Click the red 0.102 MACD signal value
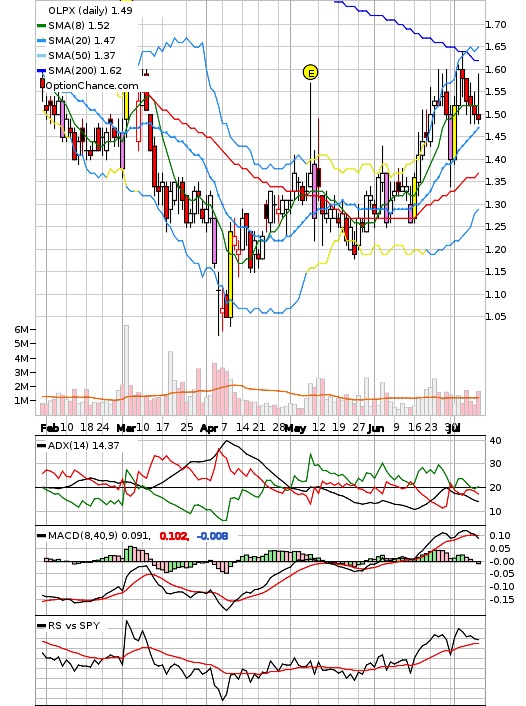Viewport: 526px width, 706px height. (174, 536)
